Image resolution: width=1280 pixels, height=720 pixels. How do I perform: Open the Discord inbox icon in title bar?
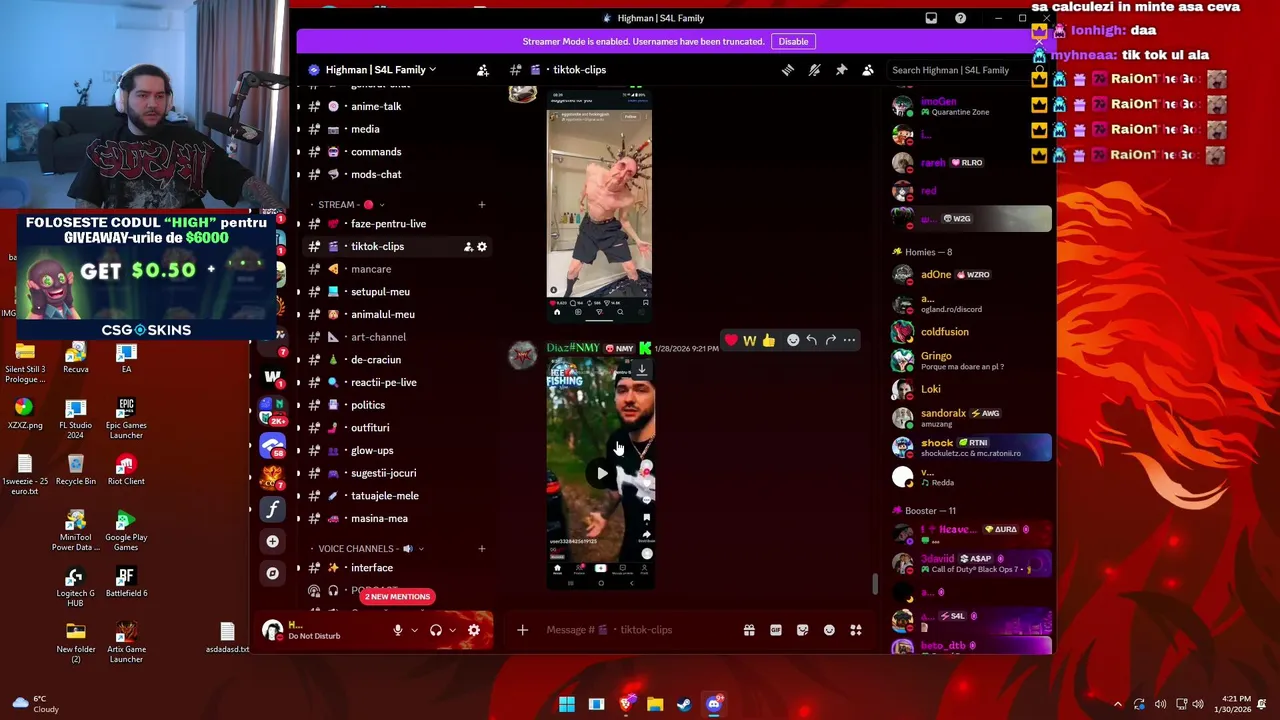pos(931,18)
